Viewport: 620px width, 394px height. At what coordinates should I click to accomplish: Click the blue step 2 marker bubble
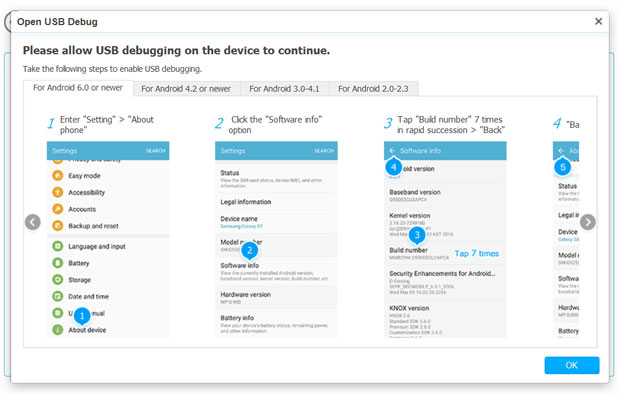click(250, 250)
